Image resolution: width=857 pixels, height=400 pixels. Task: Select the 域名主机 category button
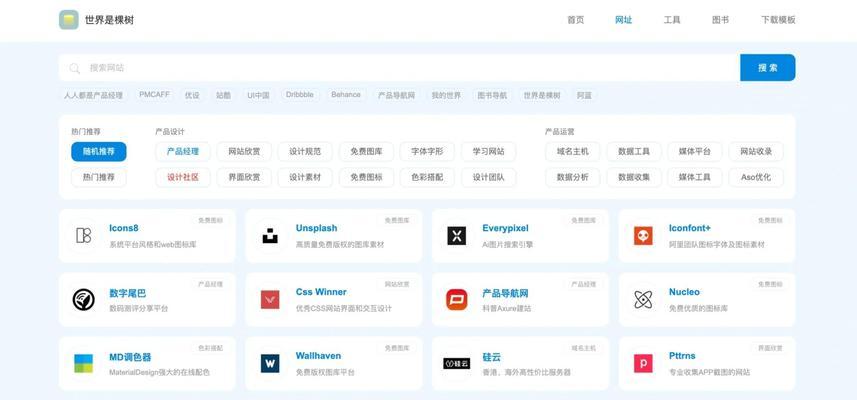pos(573,151)
